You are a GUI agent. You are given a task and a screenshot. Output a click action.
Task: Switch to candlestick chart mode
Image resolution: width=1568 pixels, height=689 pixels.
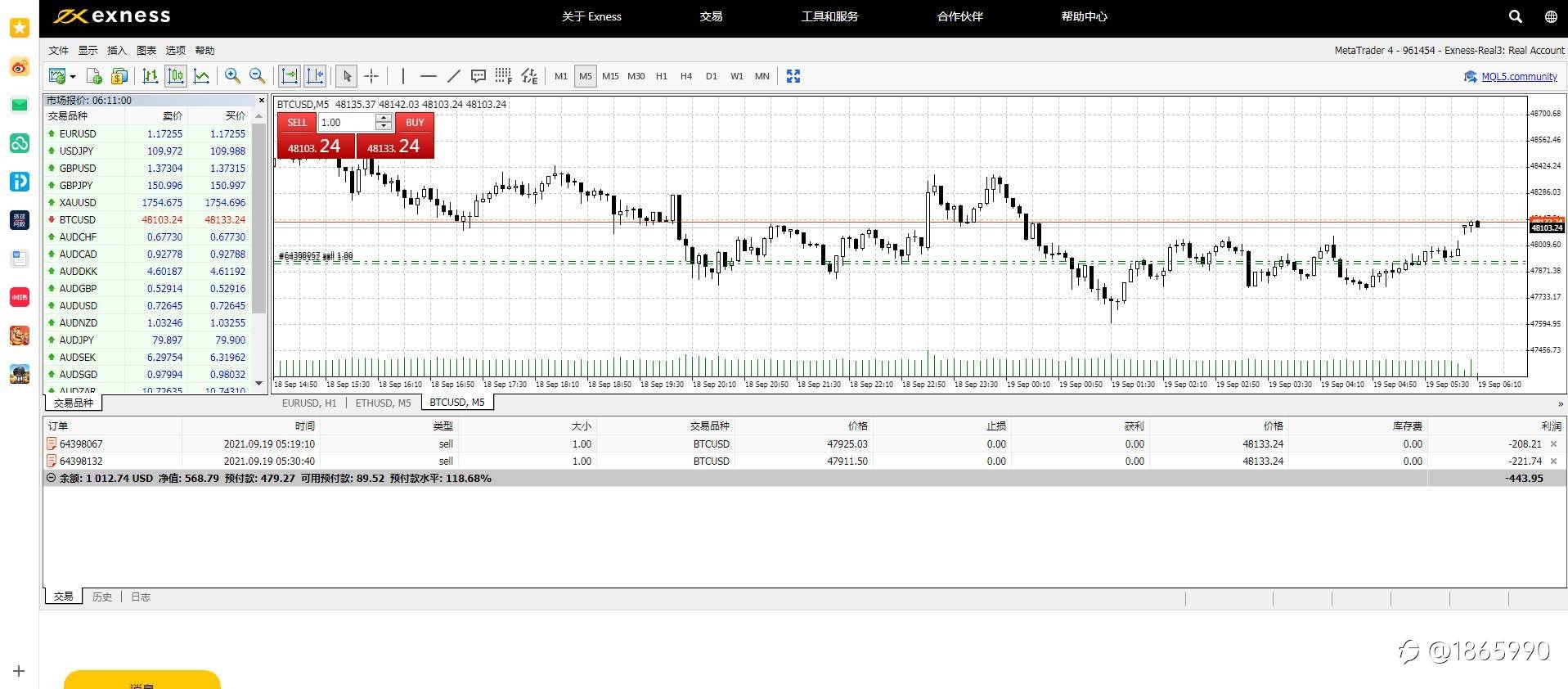click(176, 76)
